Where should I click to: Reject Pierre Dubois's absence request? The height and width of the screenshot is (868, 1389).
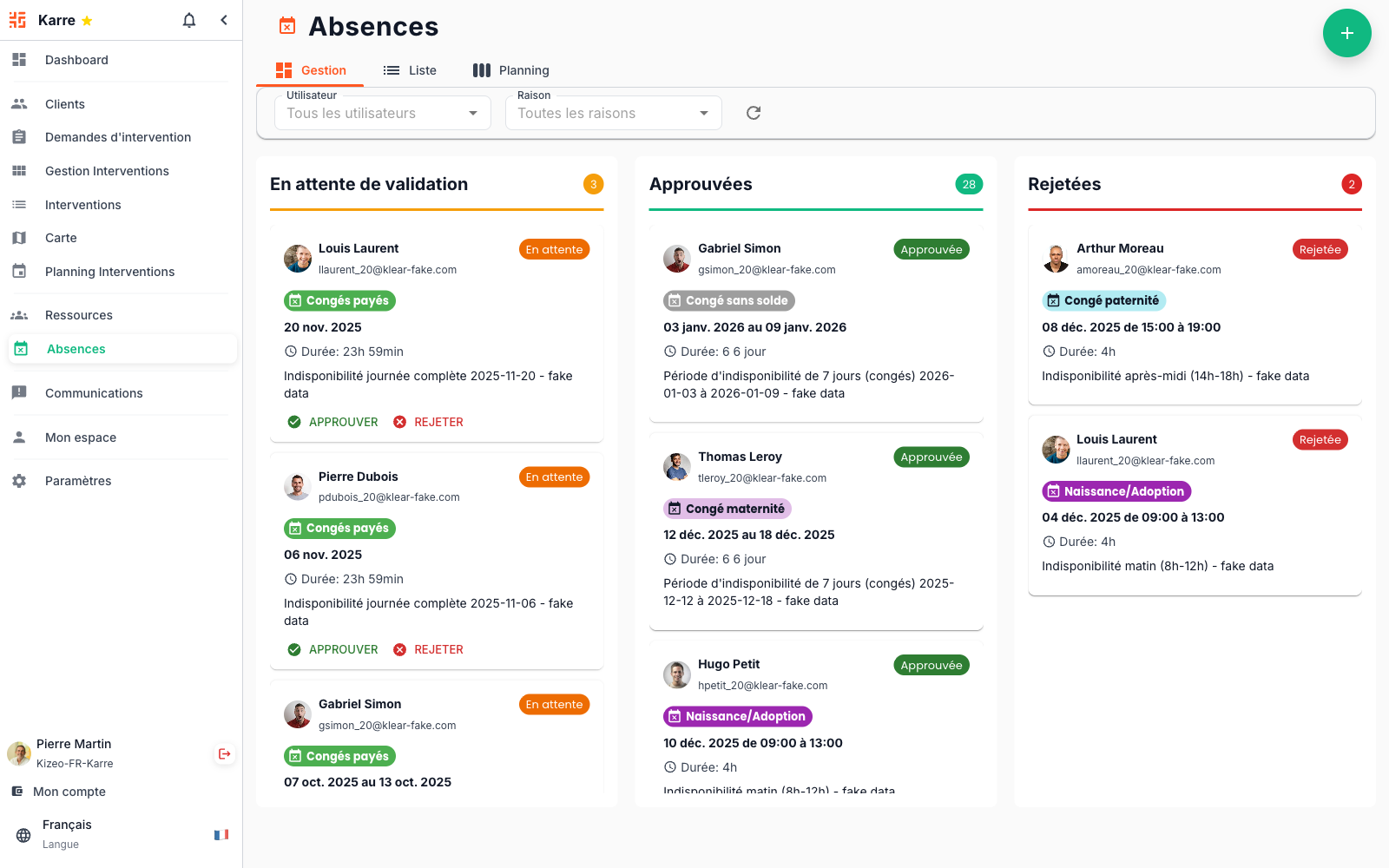click(x=428, y=649)
